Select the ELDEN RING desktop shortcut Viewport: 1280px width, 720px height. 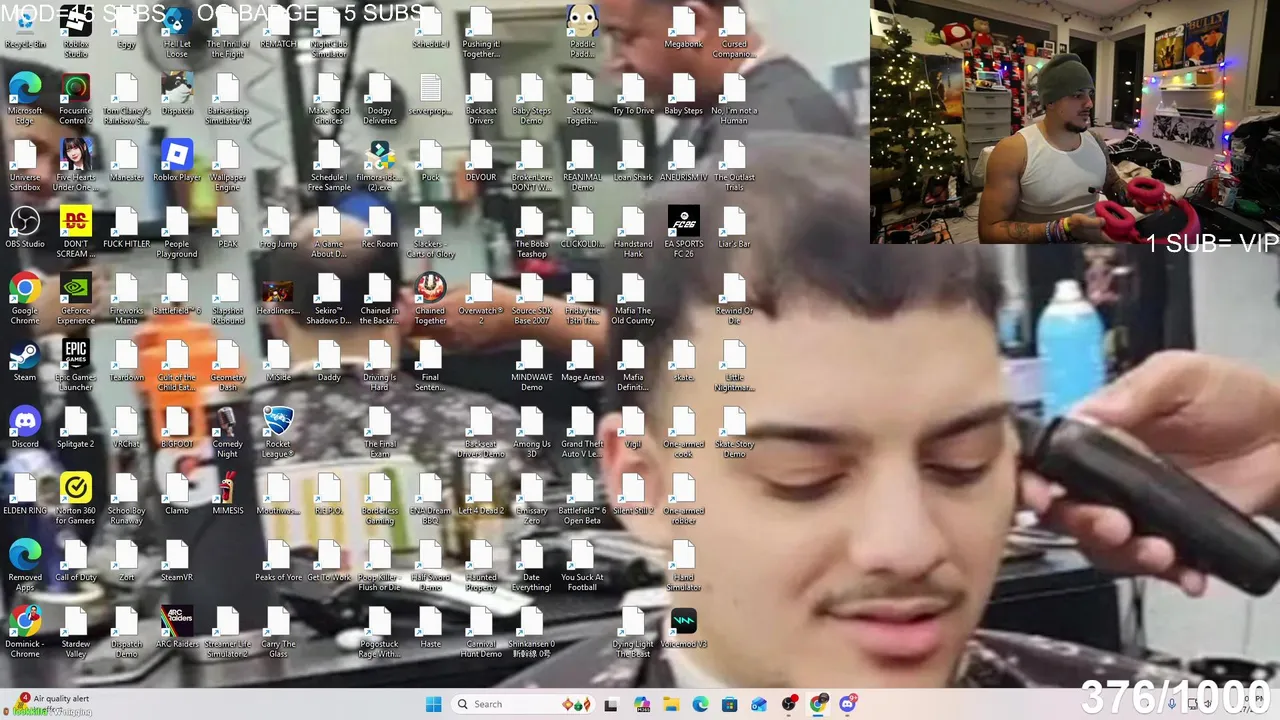click(25, 494)
